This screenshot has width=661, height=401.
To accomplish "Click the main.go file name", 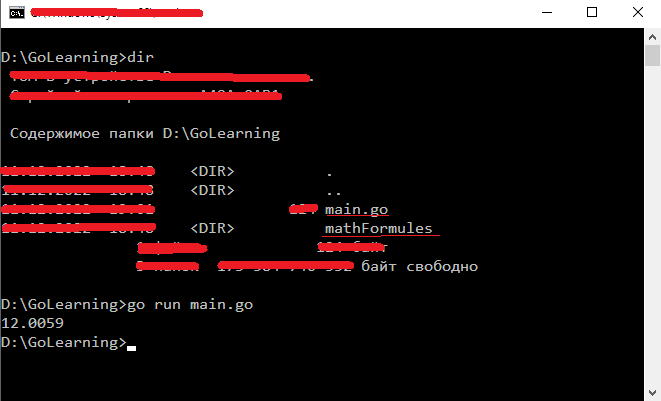I will pos(356,210).
